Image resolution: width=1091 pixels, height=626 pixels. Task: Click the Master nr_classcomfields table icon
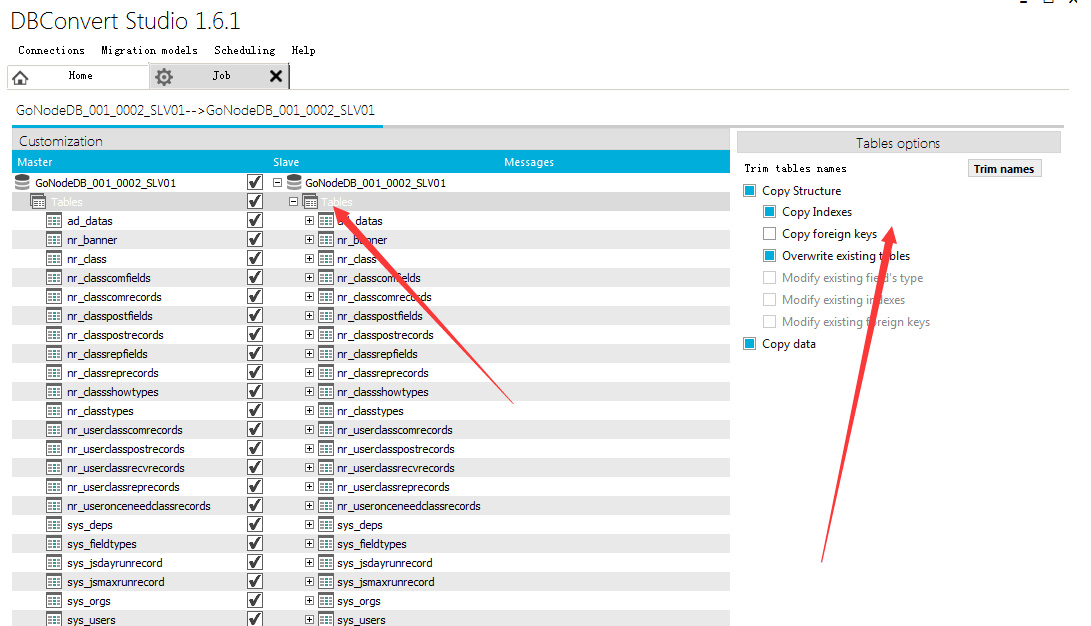pyautogui.click(x=54, y=278)
